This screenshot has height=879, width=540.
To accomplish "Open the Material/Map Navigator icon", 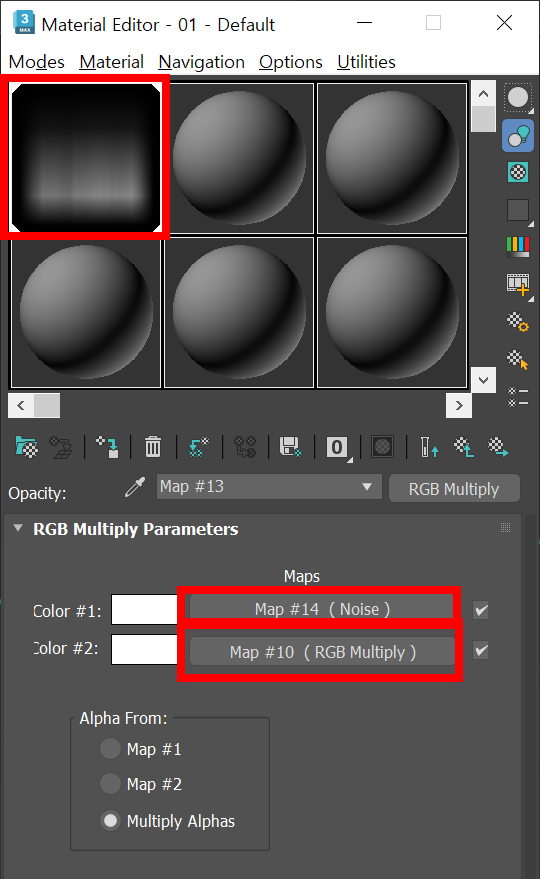I will point(518,396).
